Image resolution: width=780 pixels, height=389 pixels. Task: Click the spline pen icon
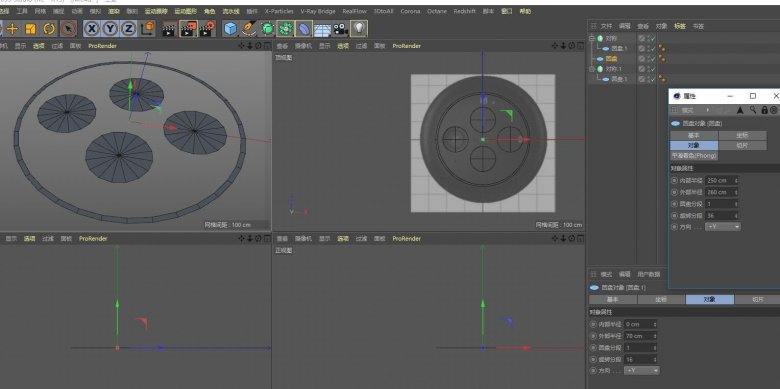[x=249, y=29]
